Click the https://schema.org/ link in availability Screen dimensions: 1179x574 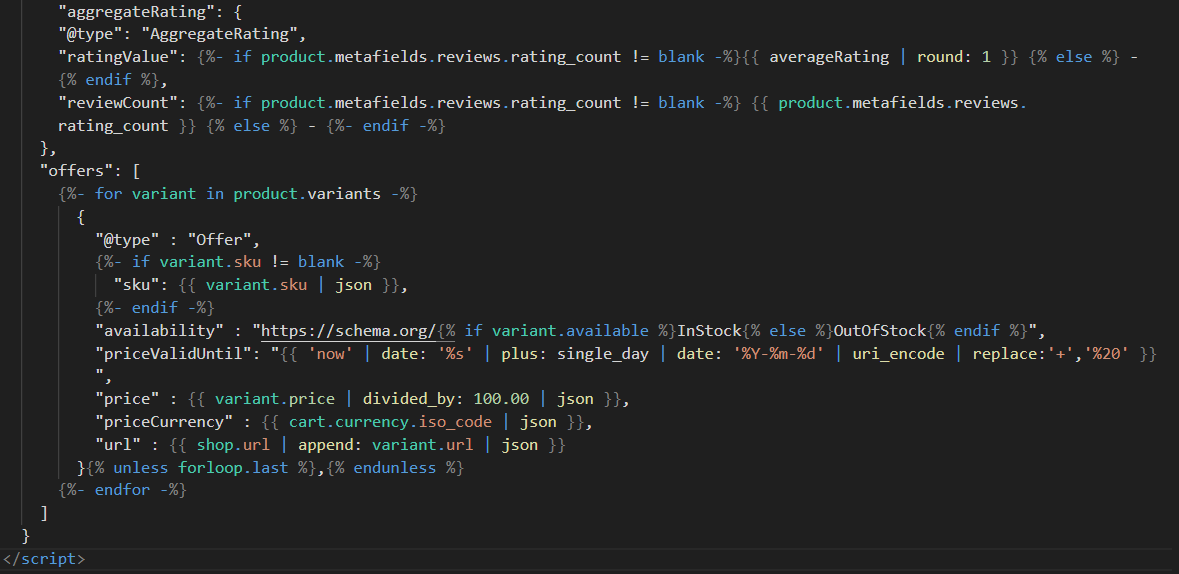coord(350,331)
